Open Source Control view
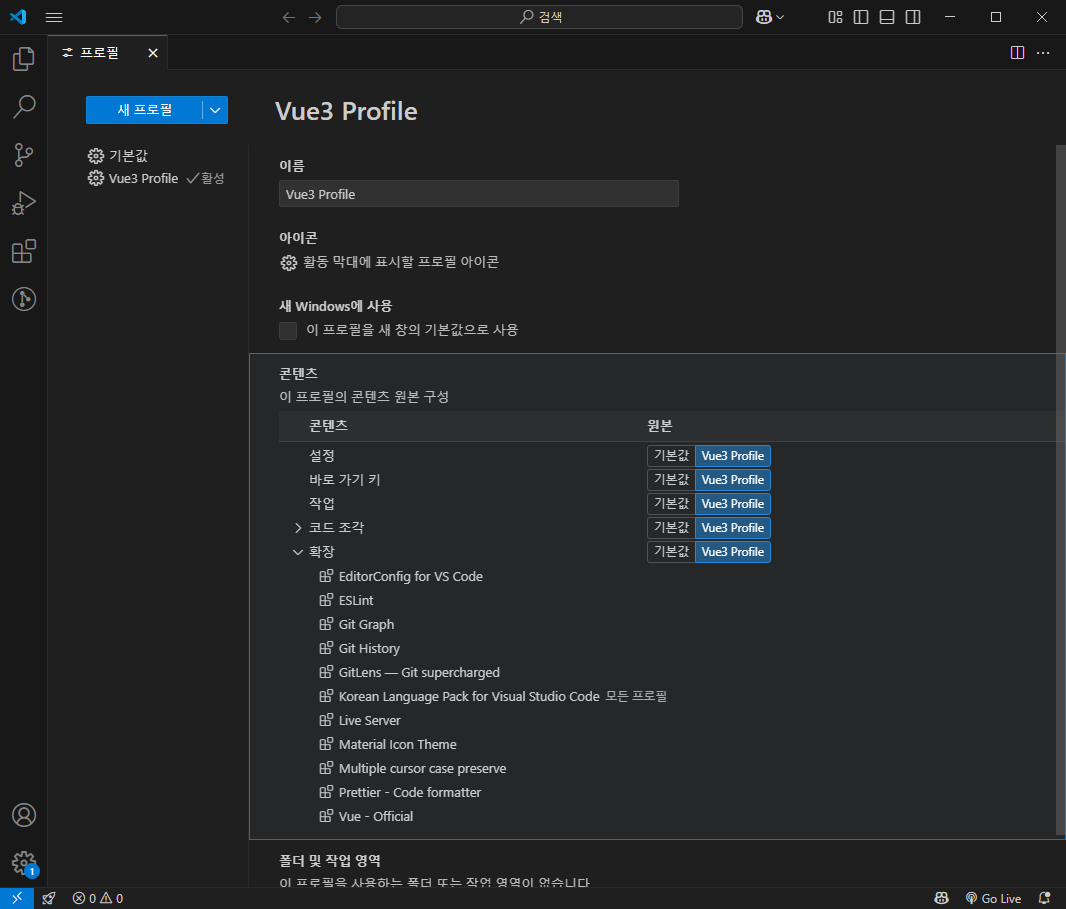1066x909 pixels. click(24, 155)
